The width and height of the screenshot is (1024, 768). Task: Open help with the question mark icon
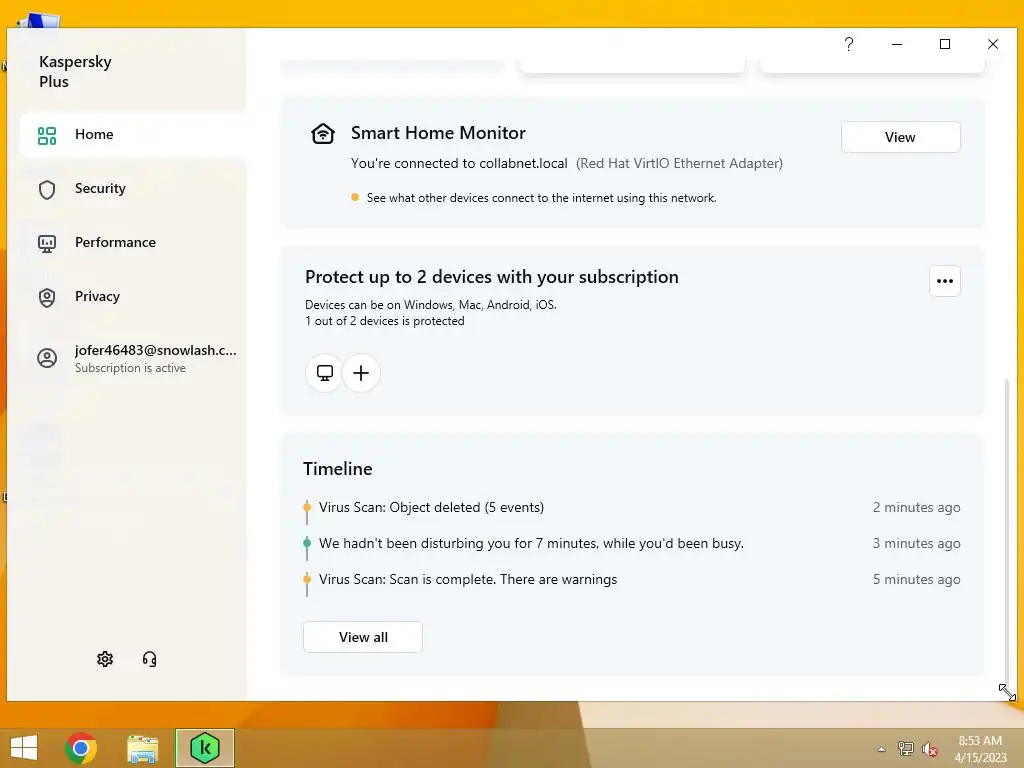pos(848,44)
